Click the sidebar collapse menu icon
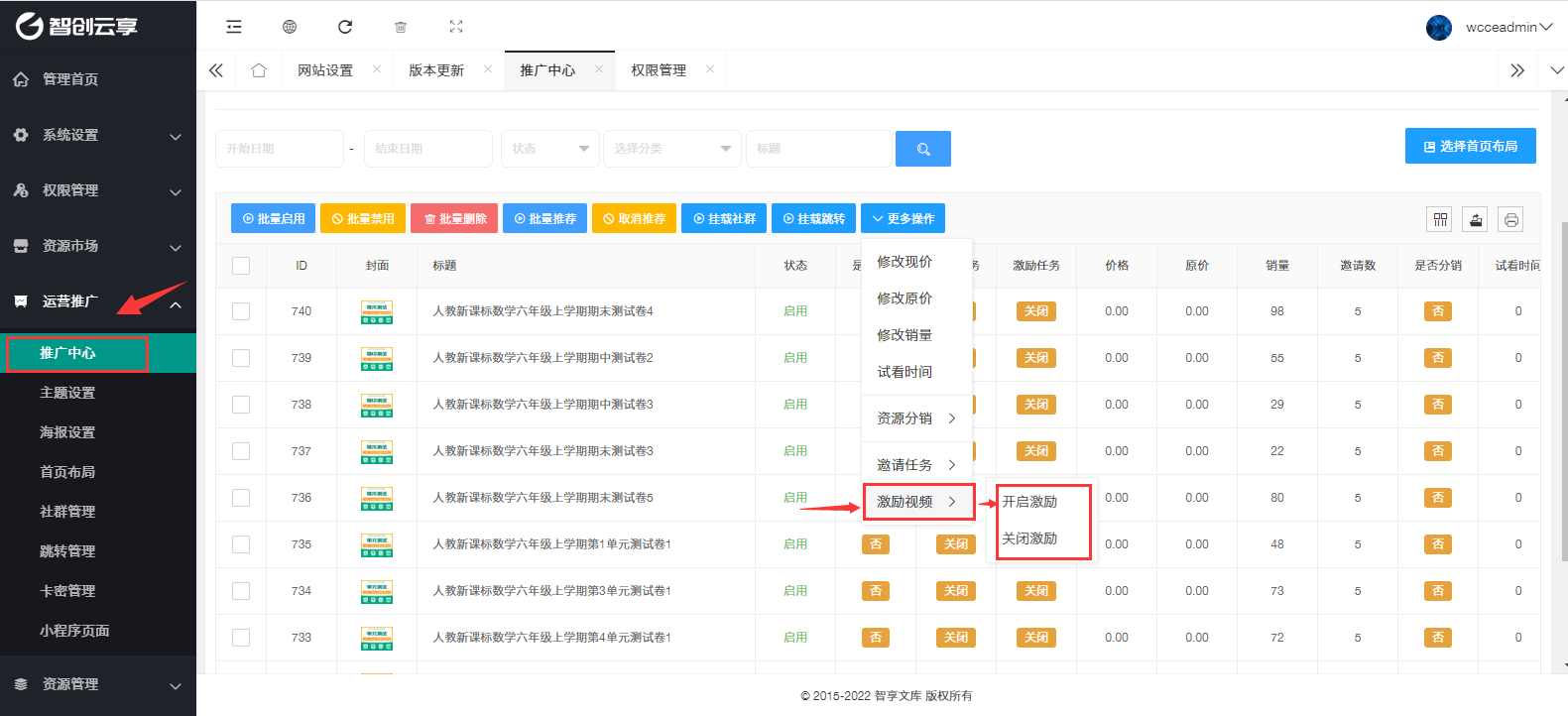The image size is (1568, 716). 234,27
